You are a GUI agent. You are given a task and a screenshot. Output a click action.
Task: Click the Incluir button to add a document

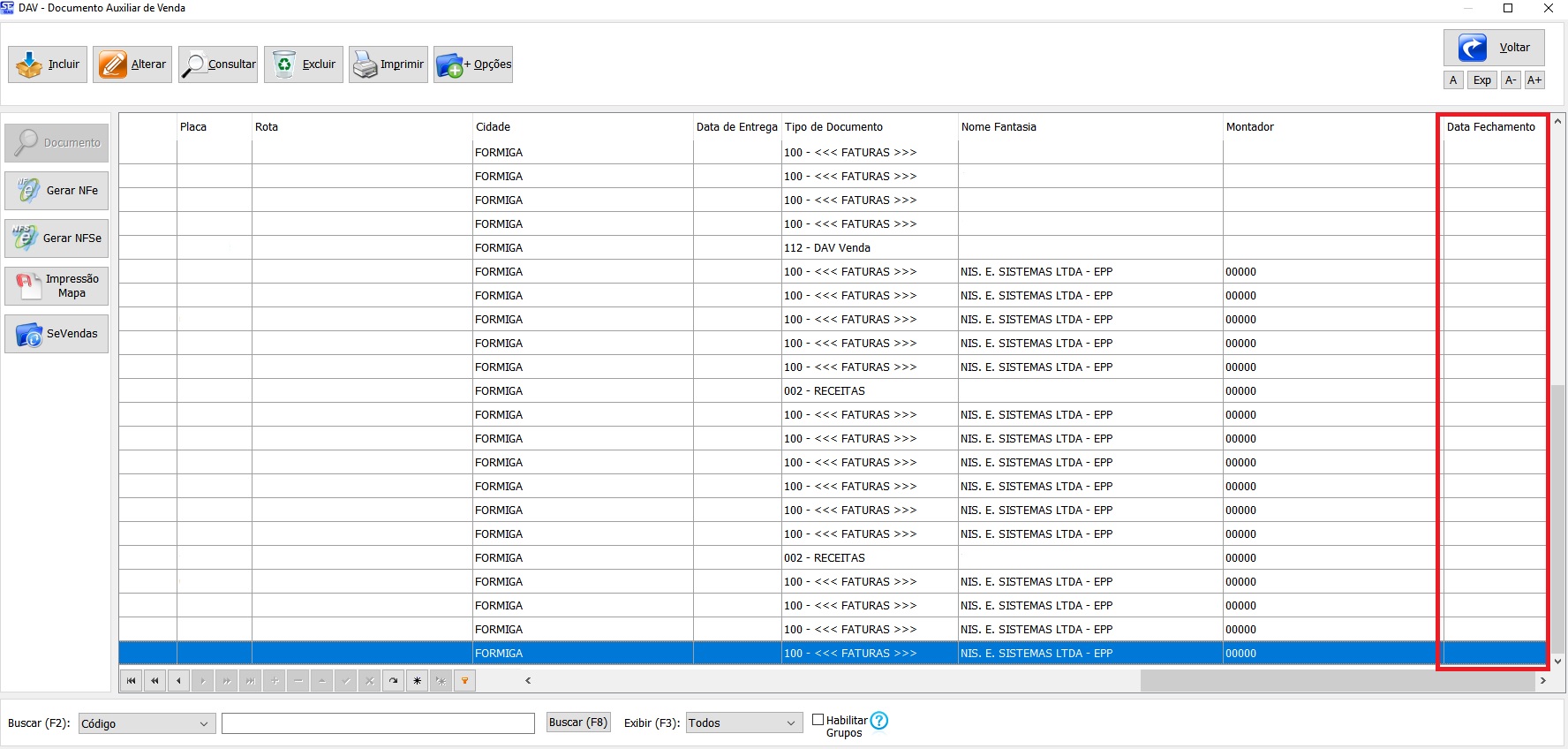(48, 64)
